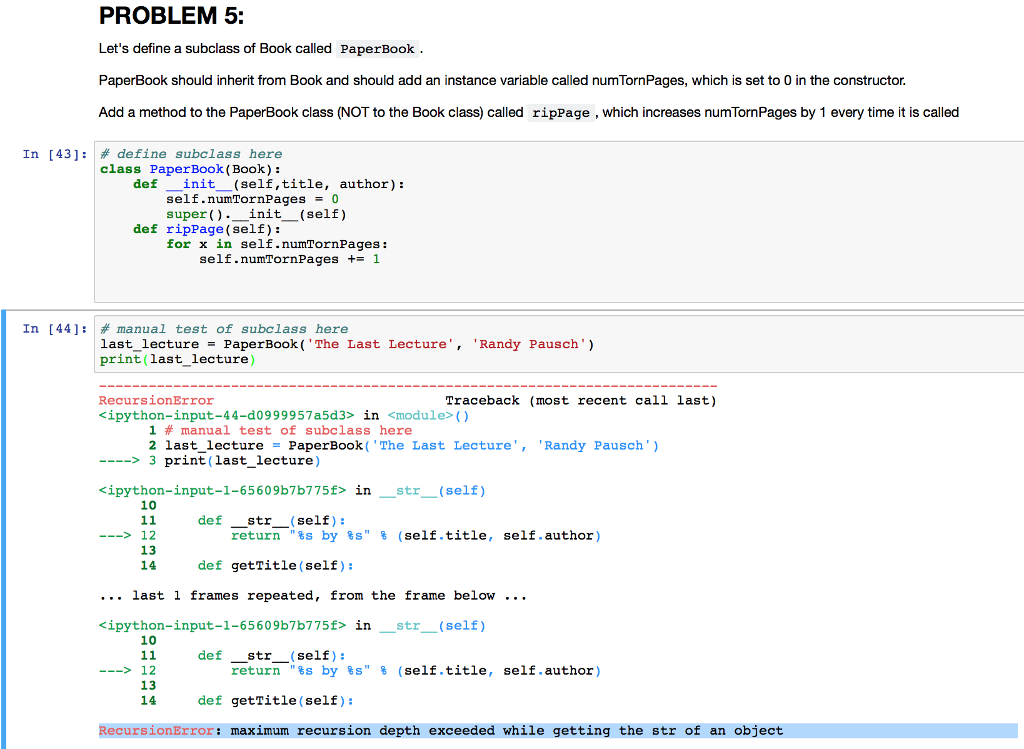Click the __init__ method definition
Screen dimensions: 1024x749
tap(200, 184)
